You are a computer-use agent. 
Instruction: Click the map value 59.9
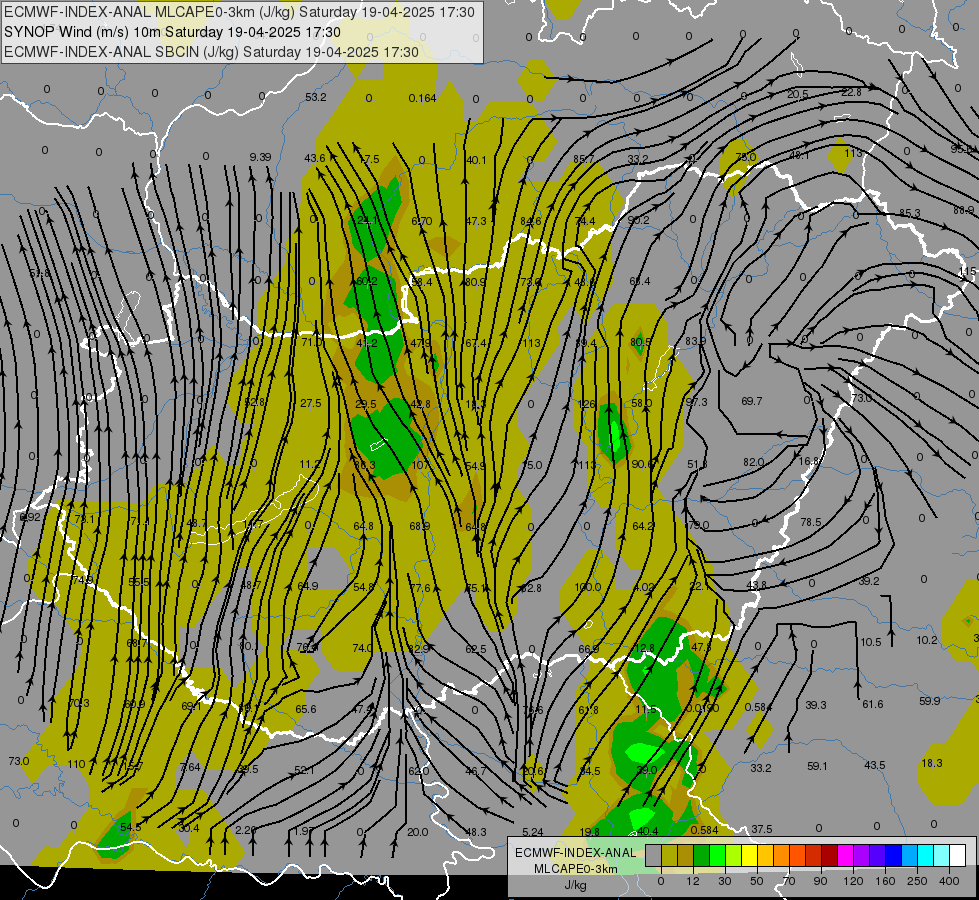pyautogui.click(x=930, y=701)
